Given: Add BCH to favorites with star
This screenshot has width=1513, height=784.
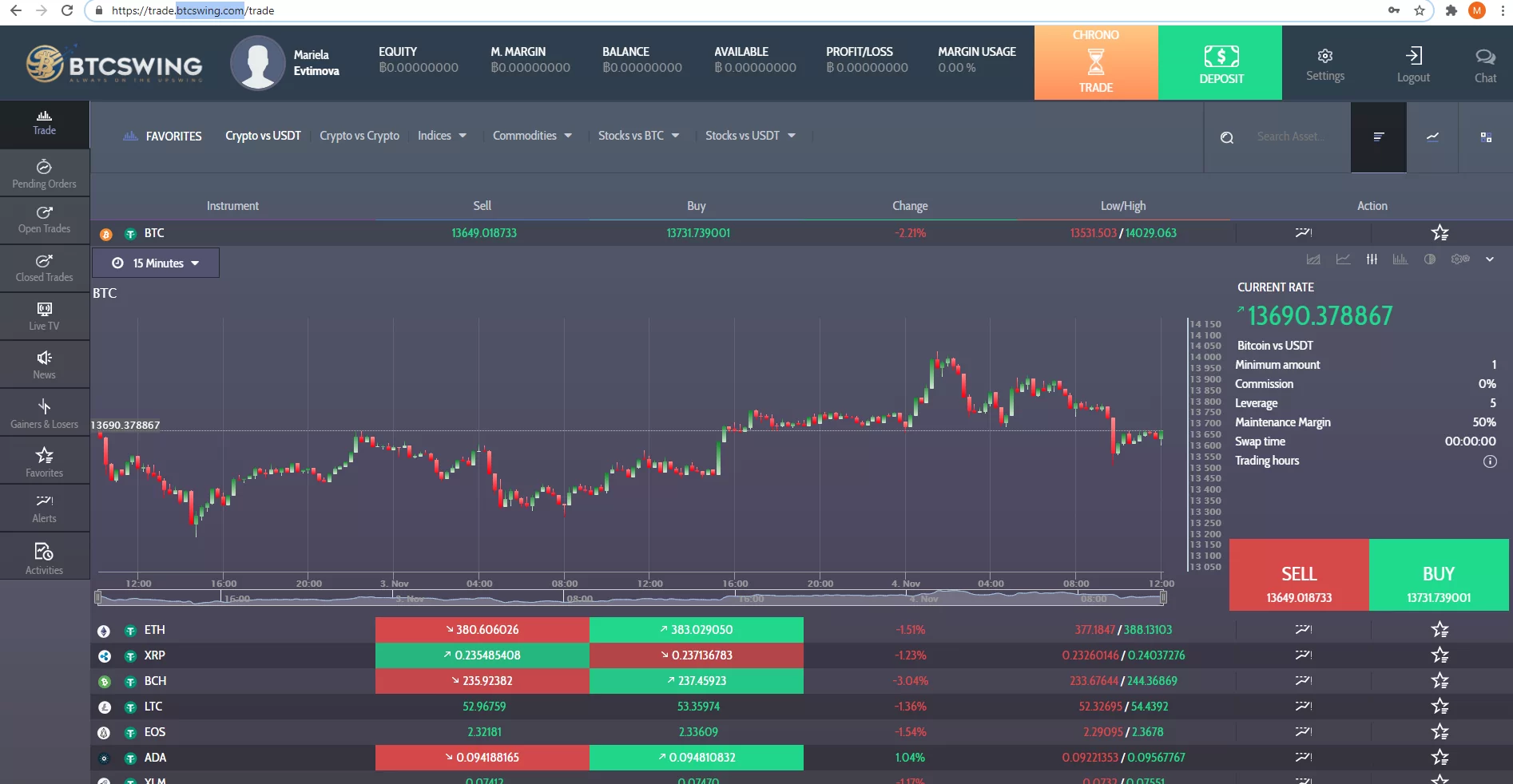Looking at the screenshot, I should 1440,680.
